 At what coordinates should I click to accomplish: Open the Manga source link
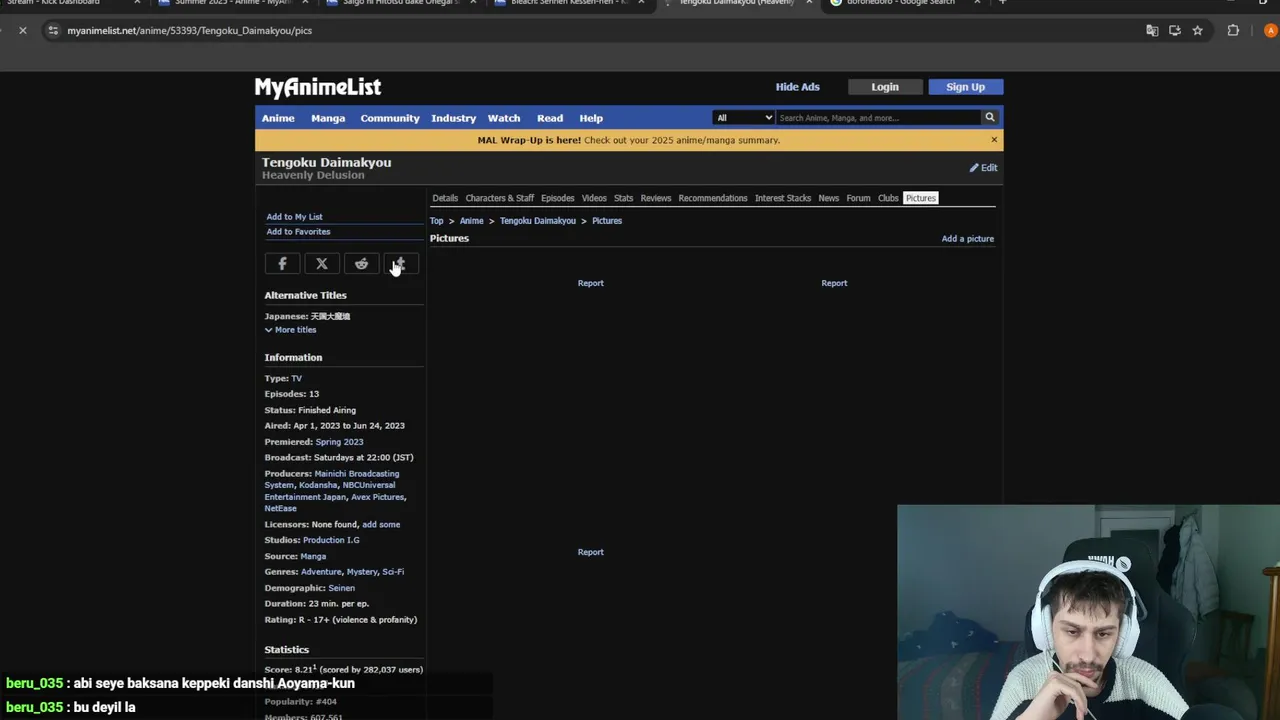313,556
